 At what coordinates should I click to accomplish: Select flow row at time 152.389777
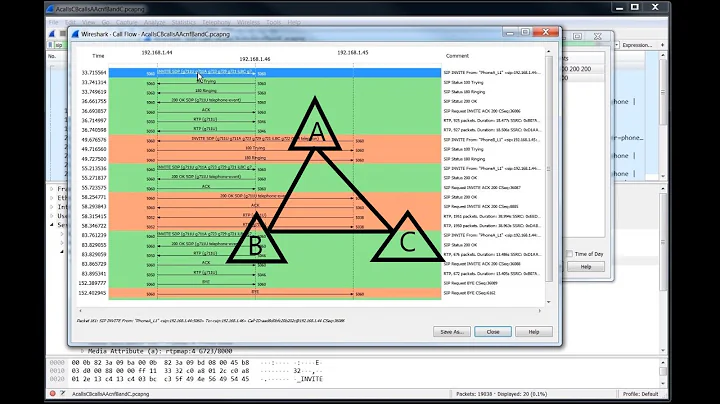click(275, 283)
